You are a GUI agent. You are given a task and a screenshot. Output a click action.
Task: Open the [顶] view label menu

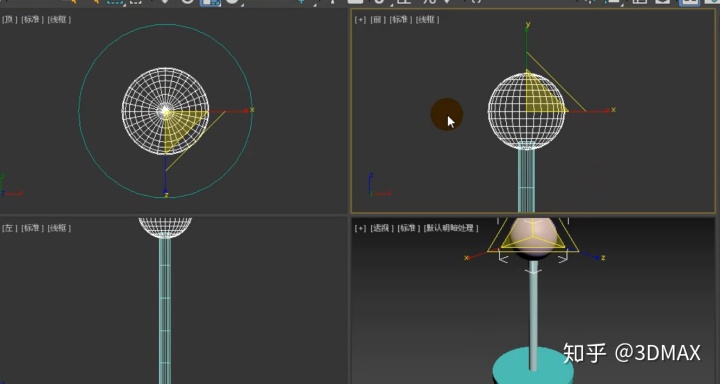point(9,20)
